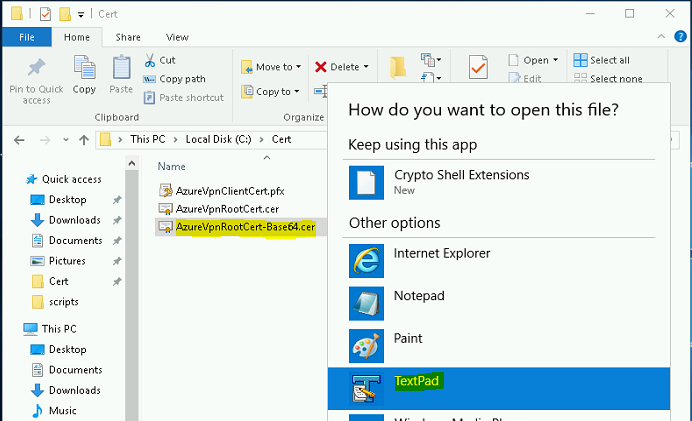Open the recent locations dropdown arrow
692x421 pixels.
click(x=66, y=140)
